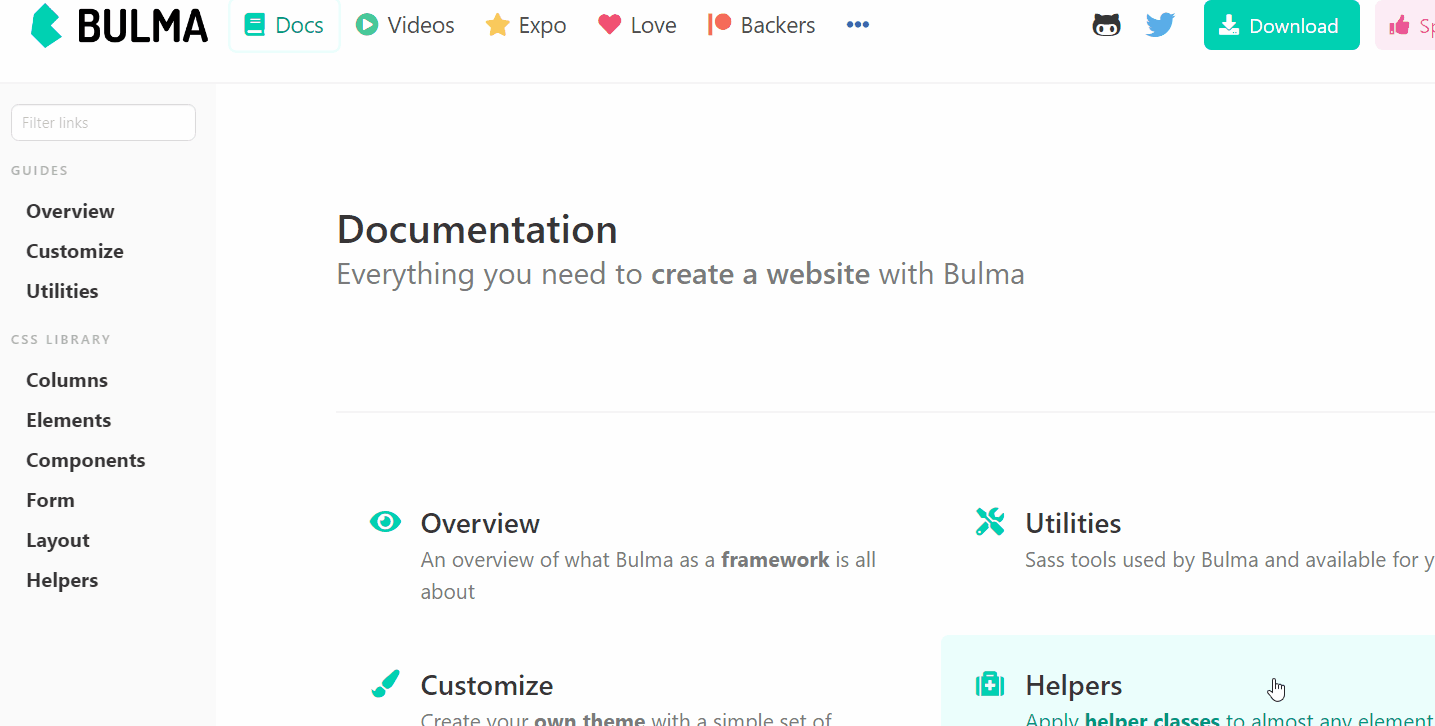The height and width of the screenshot is (726, 1435).
Task: Click the 'Sass tools used by Bulma' description
Action: pos(1229,560)
